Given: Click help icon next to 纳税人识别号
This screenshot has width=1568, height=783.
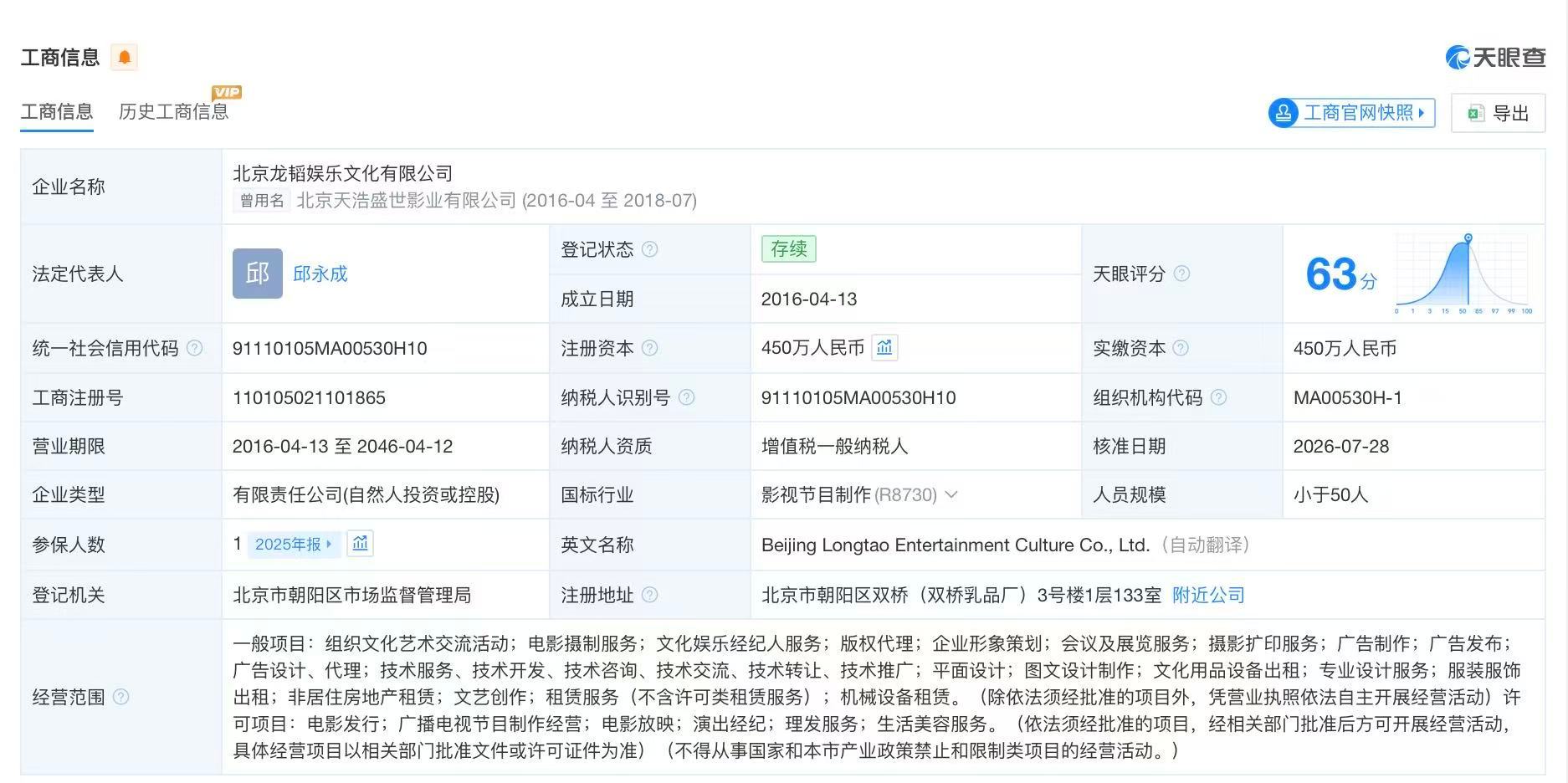Looking at the screenshot, I should click(x=686, y=397).
